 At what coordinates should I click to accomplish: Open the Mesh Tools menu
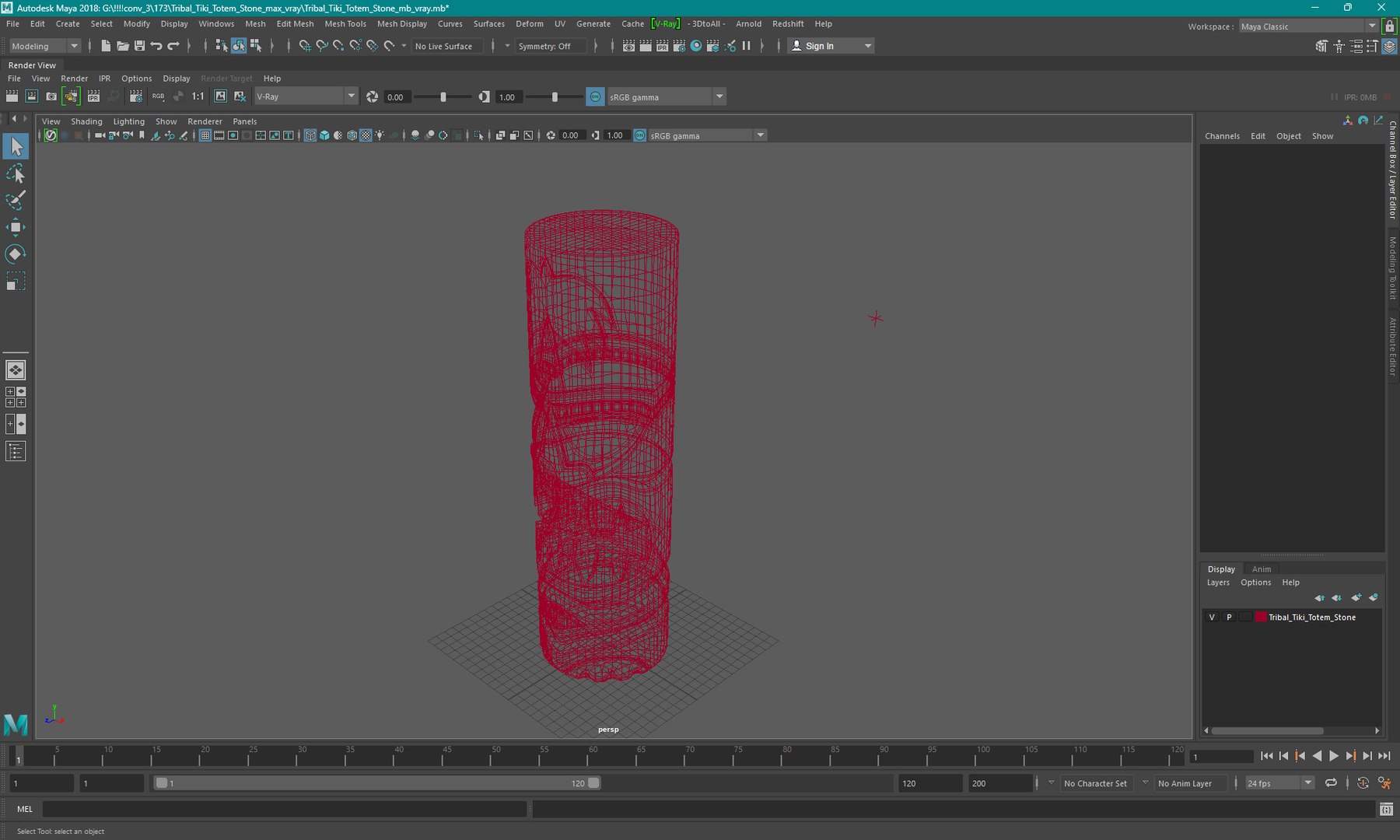[345, 24]
